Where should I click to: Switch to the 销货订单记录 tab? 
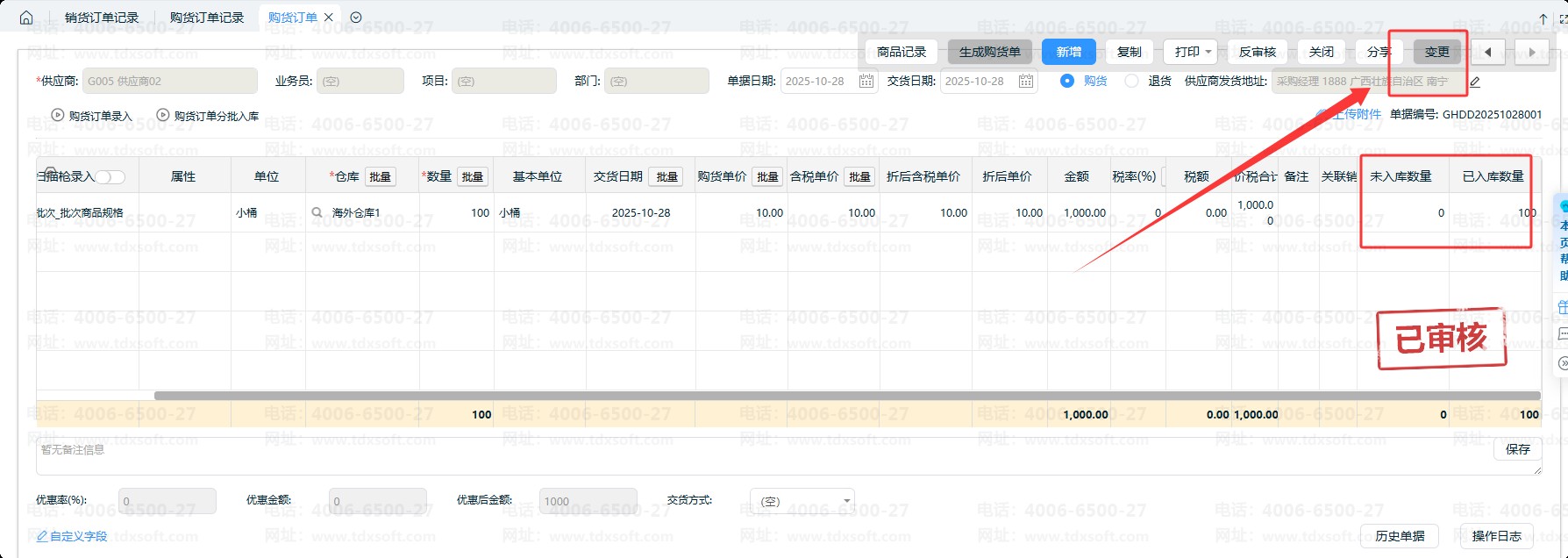point(102,18)
